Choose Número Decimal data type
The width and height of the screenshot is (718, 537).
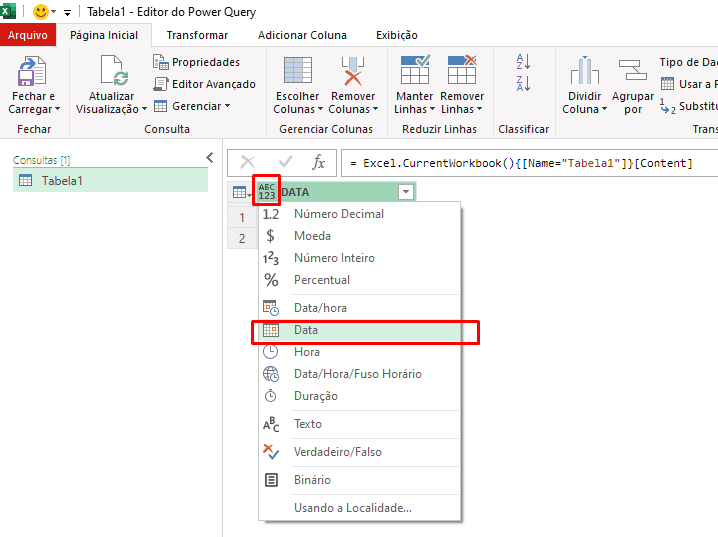coord(359,214)
